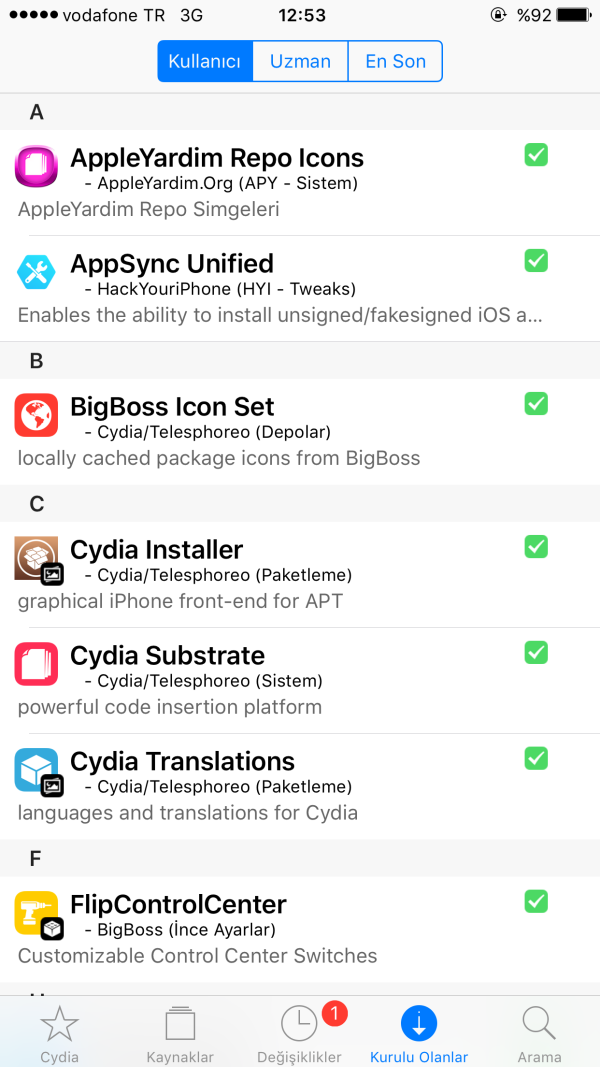Open the Değişiklikler changes tab

[x=299, y=1033]
